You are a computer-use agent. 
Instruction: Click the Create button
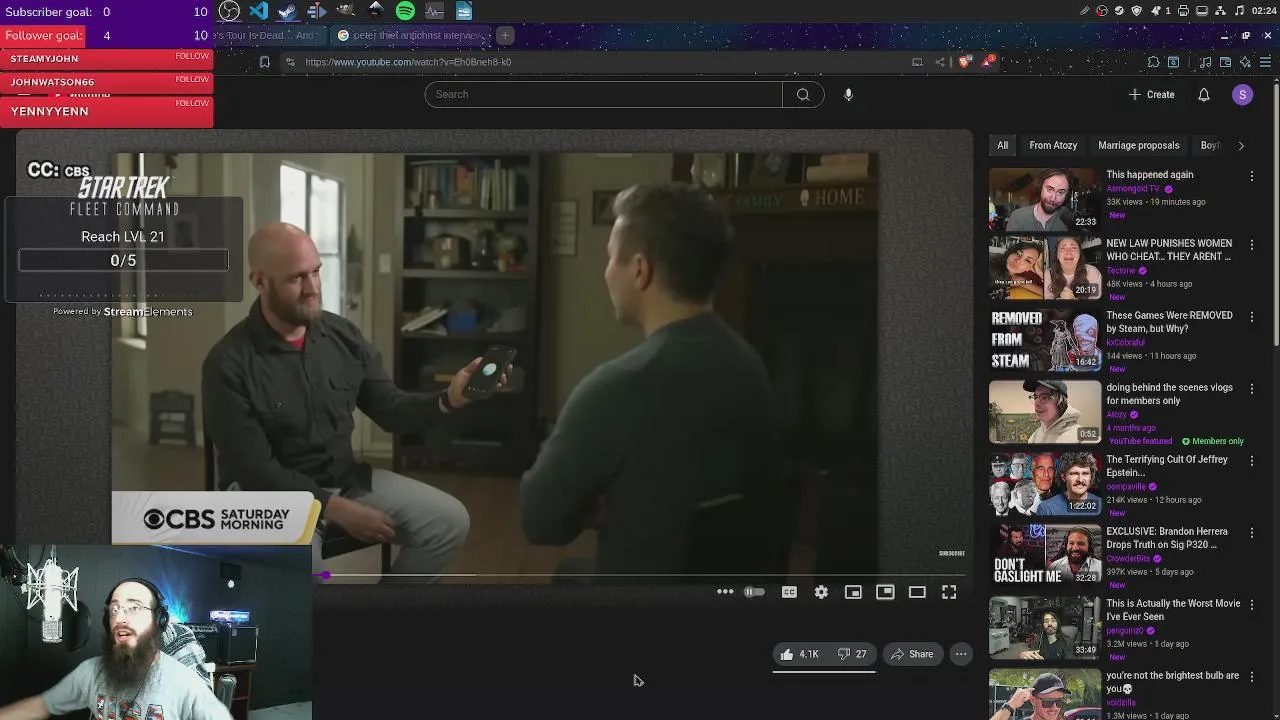tap(1151, 94)
